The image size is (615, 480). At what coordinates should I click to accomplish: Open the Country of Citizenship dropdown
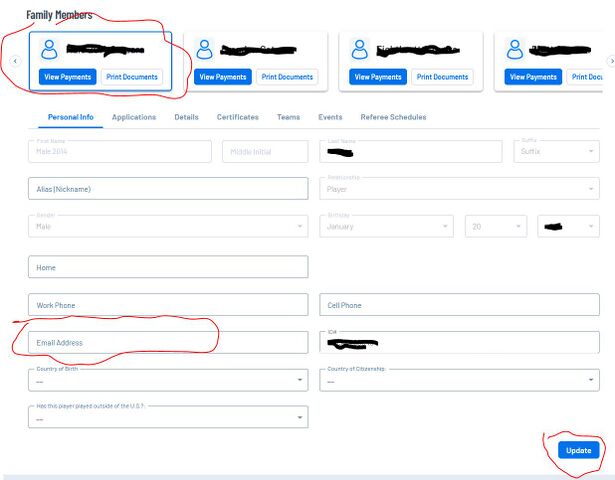coord(459,380)
